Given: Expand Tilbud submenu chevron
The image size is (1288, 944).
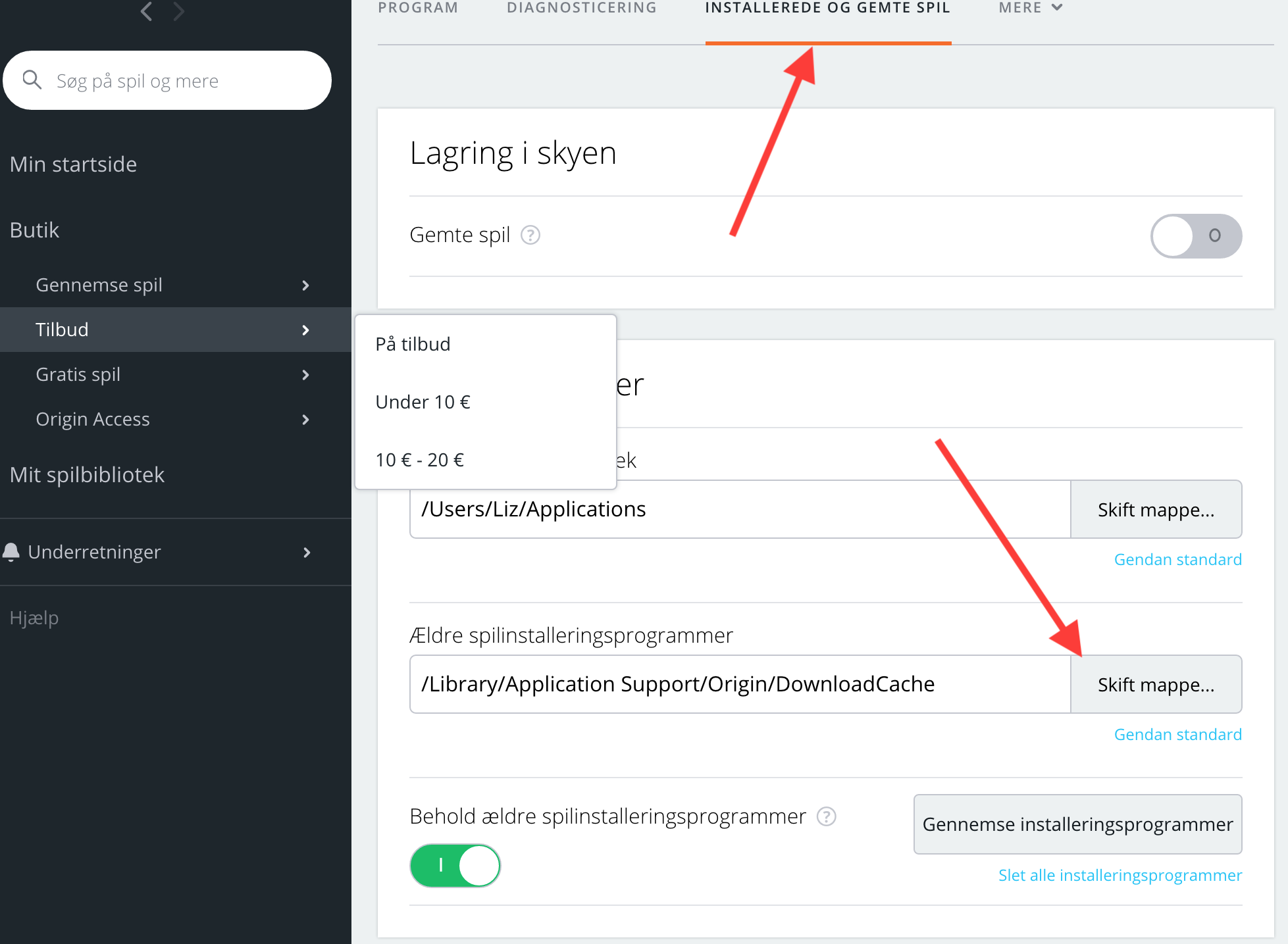Looking at the screenshot, I should [x=305, y=330].
